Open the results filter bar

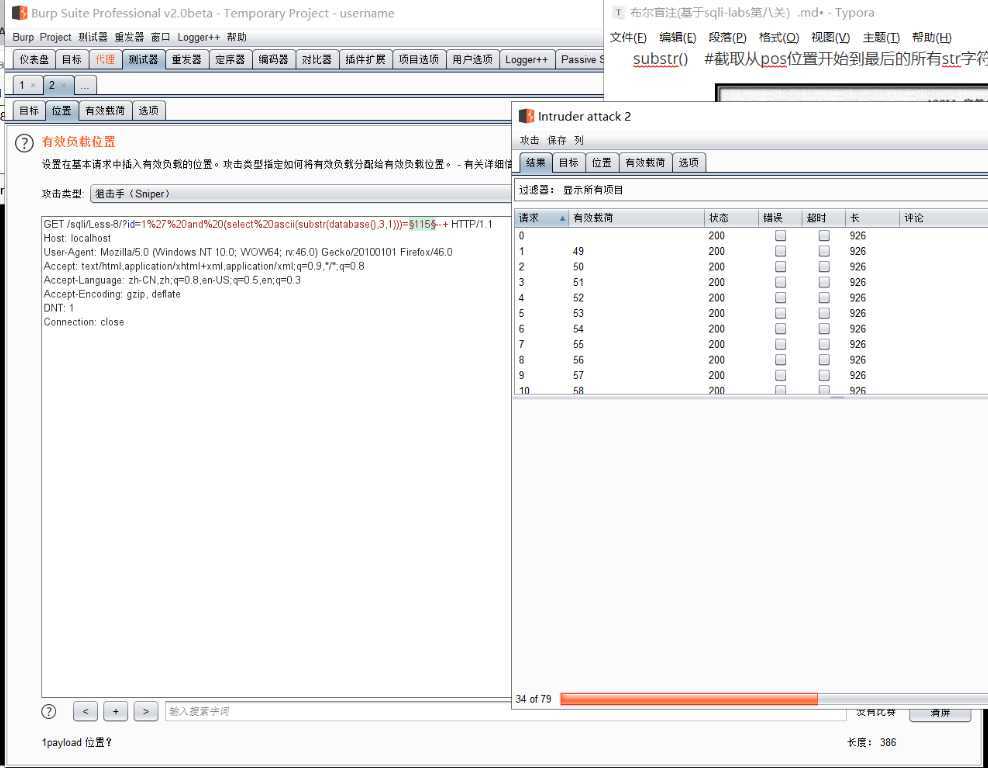coord(751,190)
